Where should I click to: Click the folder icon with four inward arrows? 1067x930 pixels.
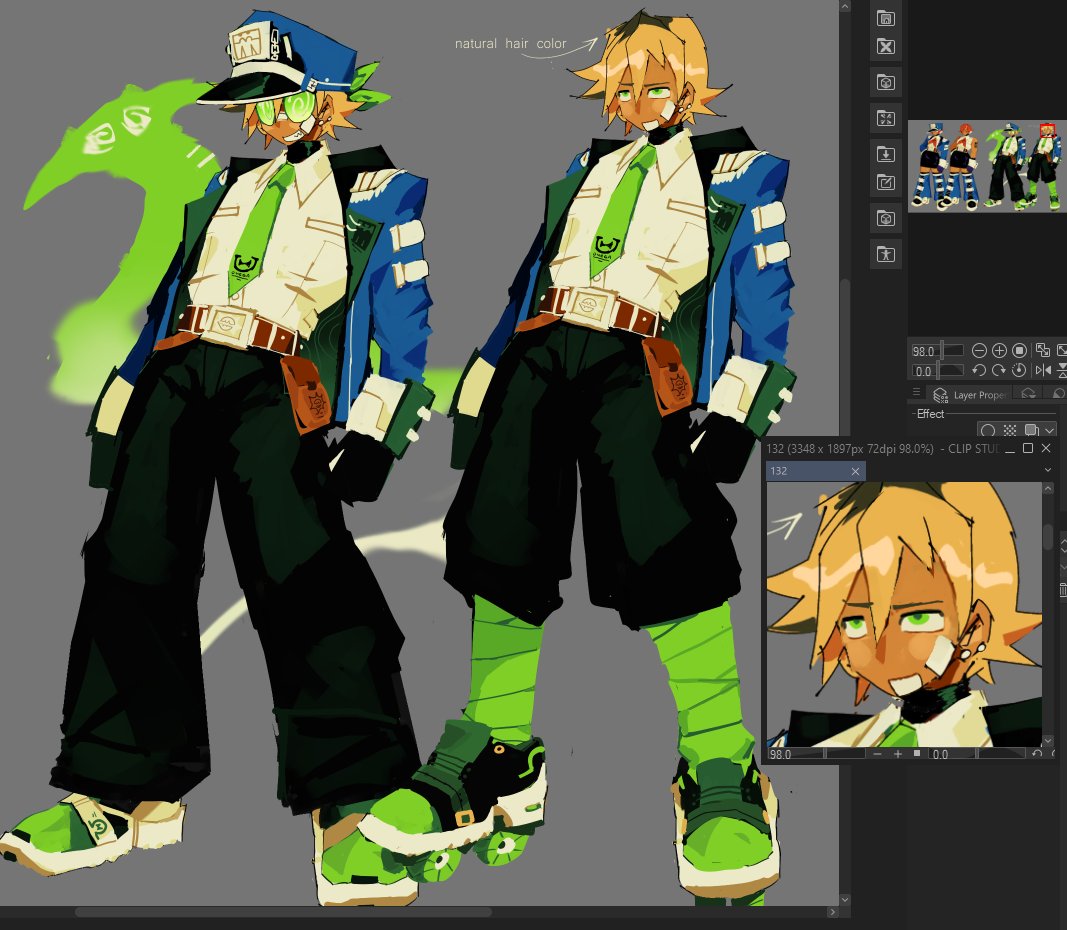click(885, 118)
